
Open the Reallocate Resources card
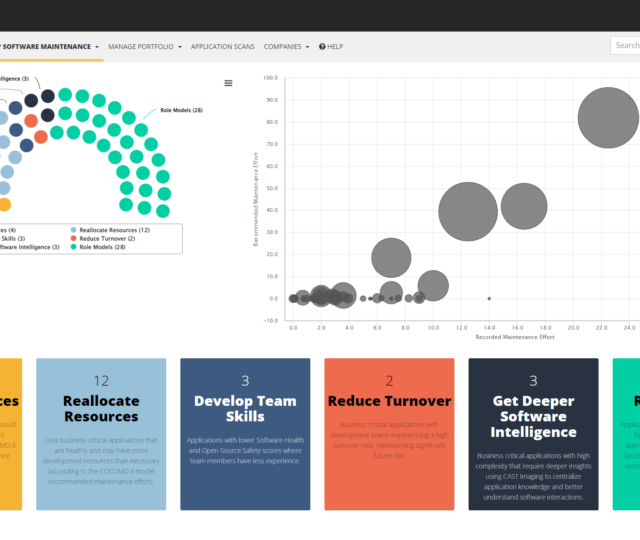pos(101,434)
